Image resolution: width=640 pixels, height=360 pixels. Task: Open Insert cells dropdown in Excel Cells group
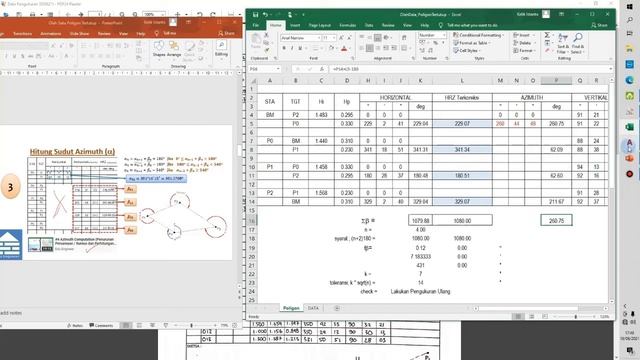click(523, 36)
